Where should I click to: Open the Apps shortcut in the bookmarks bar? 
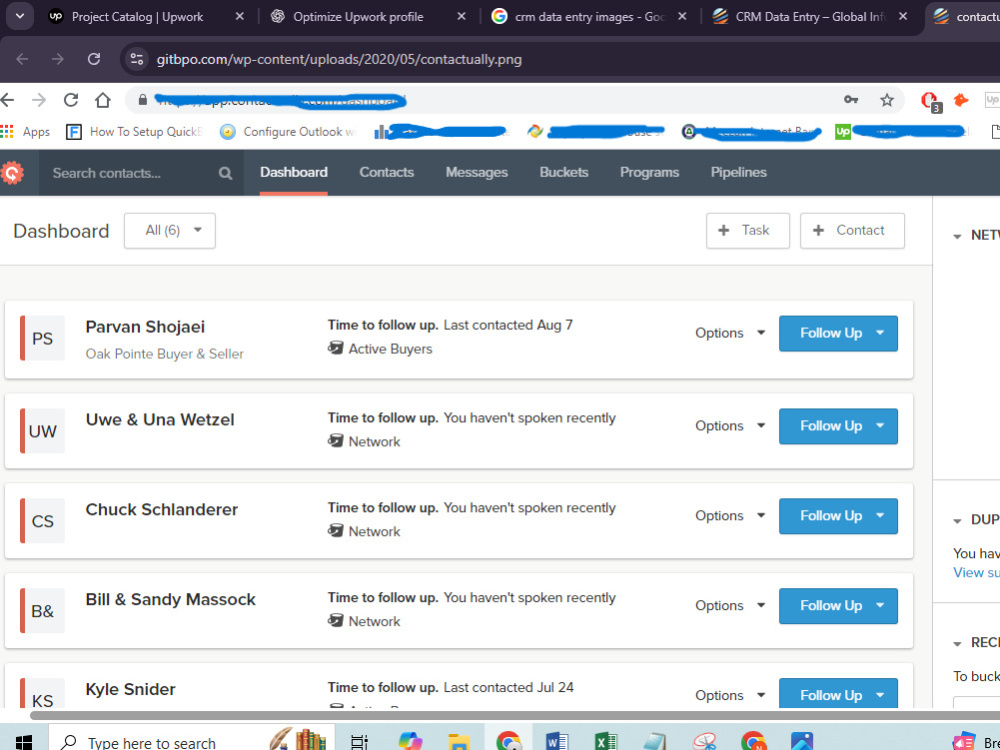click(26, 131)
